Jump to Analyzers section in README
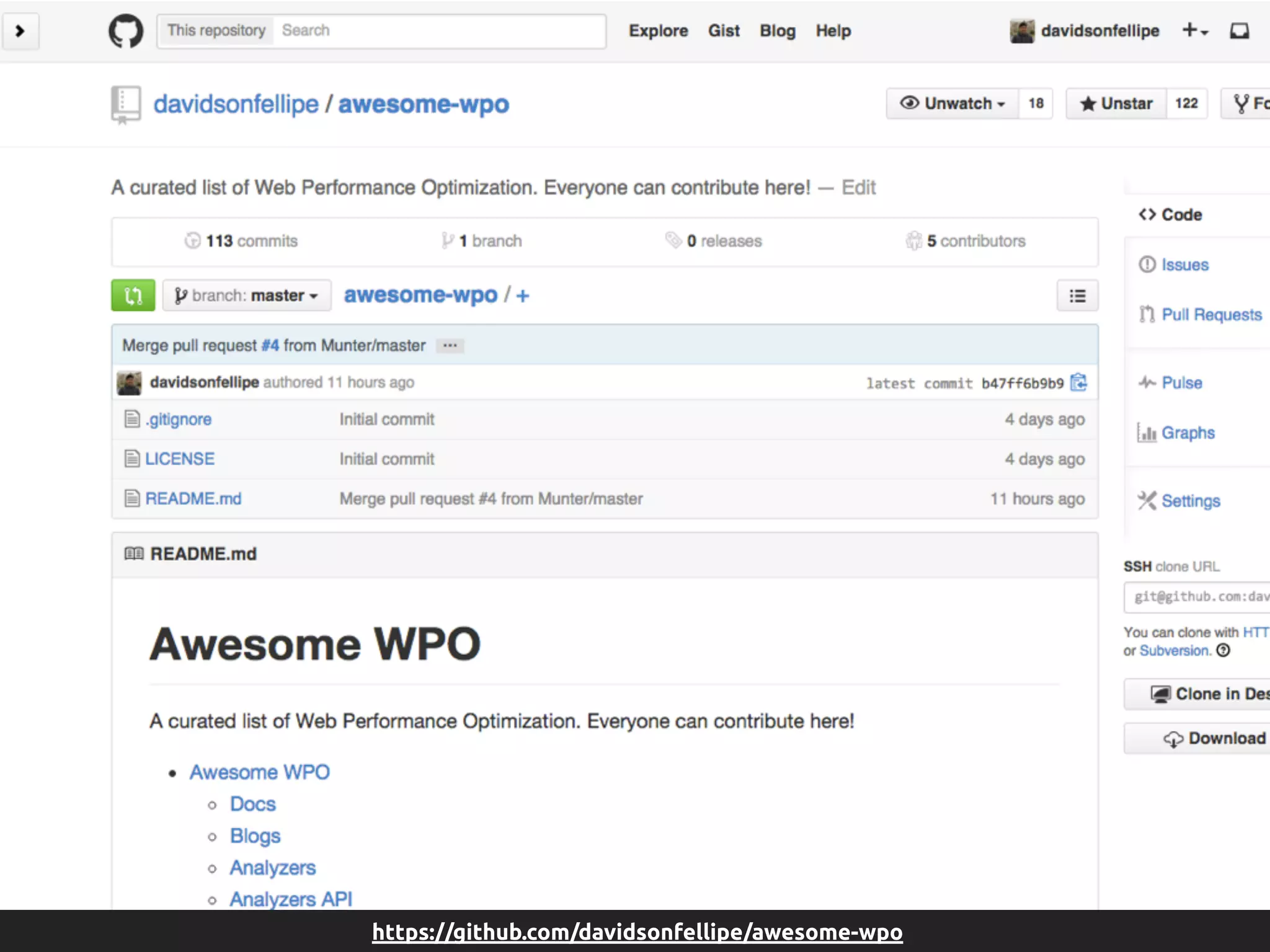This screenshot has height=952, width=1270. tap(273, 868)
